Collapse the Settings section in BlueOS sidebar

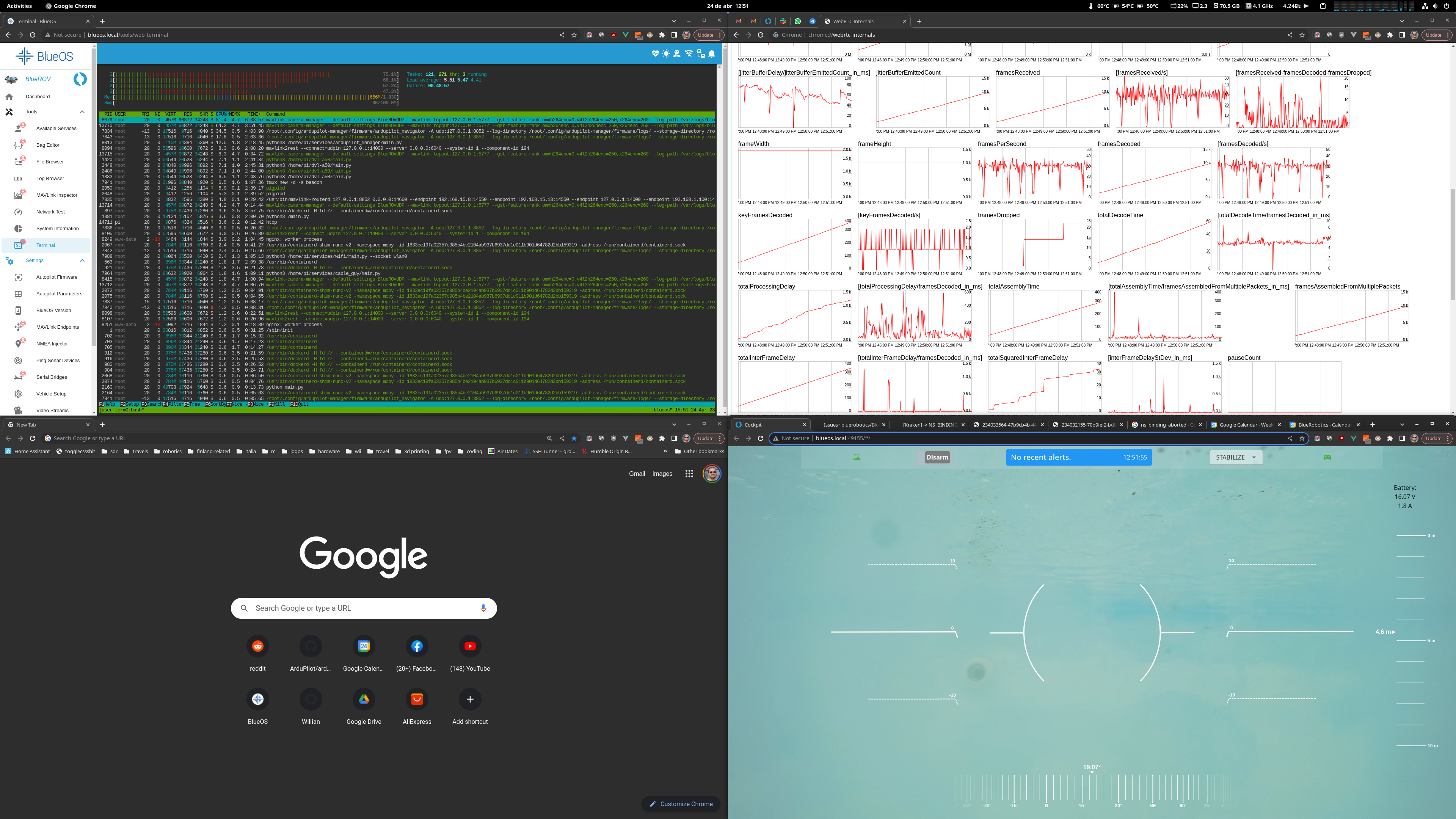tap(82, 260)
